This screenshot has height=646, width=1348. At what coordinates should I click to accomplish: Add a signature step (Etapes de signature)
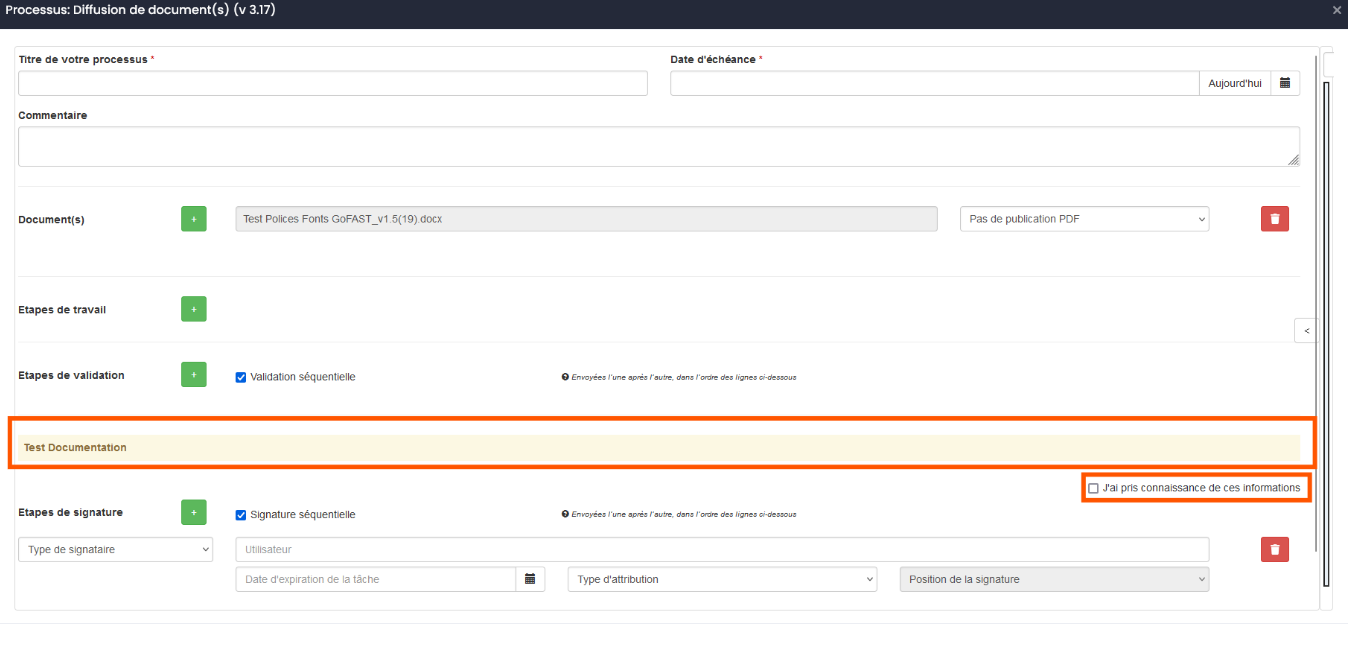coord(194,512)
